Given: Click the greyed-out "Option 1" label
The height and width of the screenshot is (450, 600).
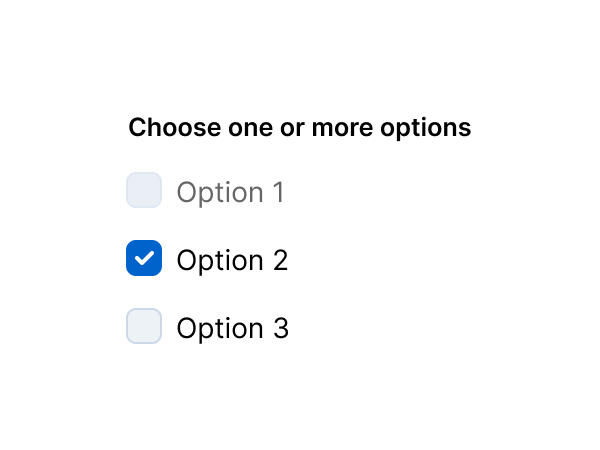Looking at the screenshot, I should [x=230, y=192].
